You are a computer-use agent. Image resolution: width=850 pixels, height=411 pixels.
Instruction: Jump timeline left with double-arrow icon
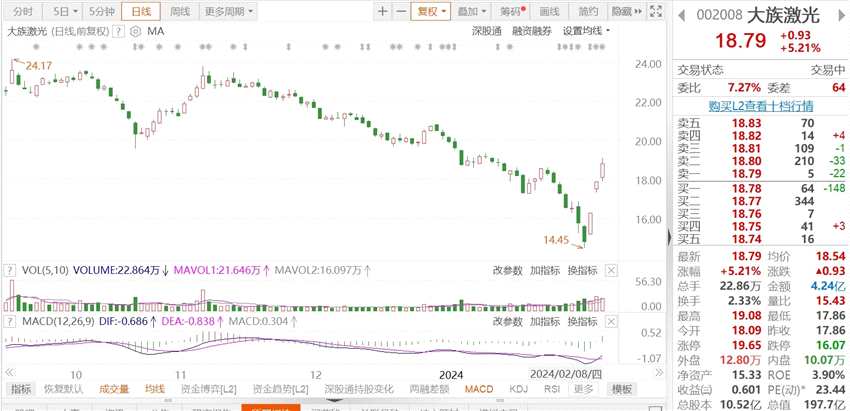pos(9,373)
